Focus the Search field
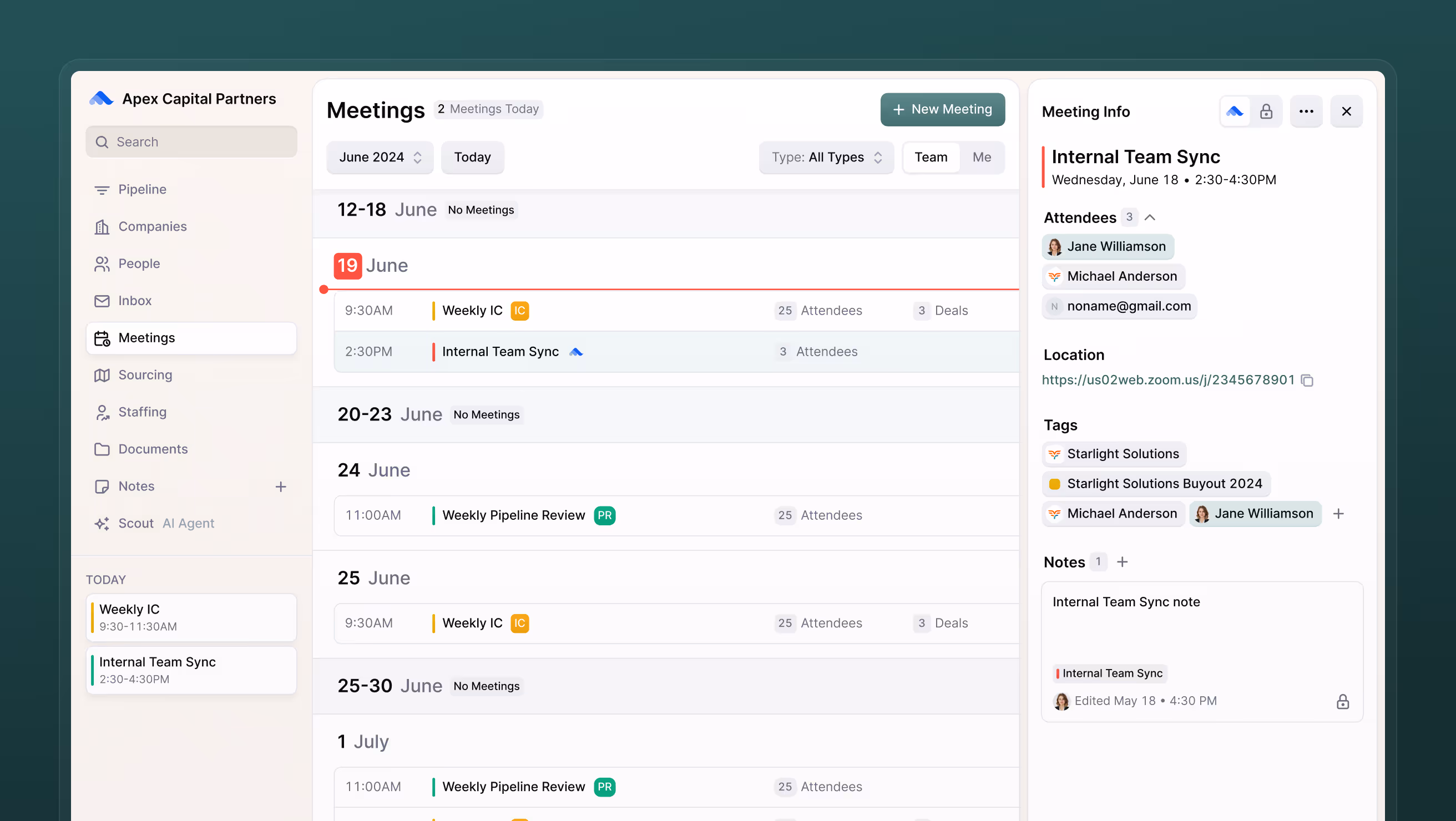Viewport: 1456px width, 821px height. coord(191,142)
